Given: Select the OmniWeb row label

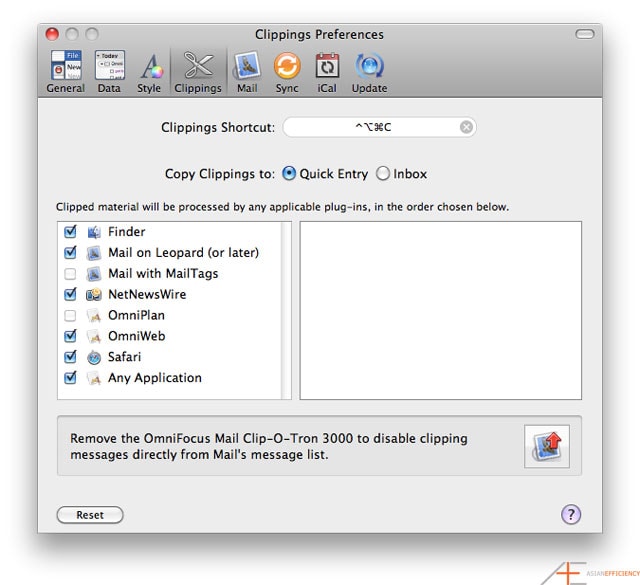Looking at the screenshot, I should point(137,336).
